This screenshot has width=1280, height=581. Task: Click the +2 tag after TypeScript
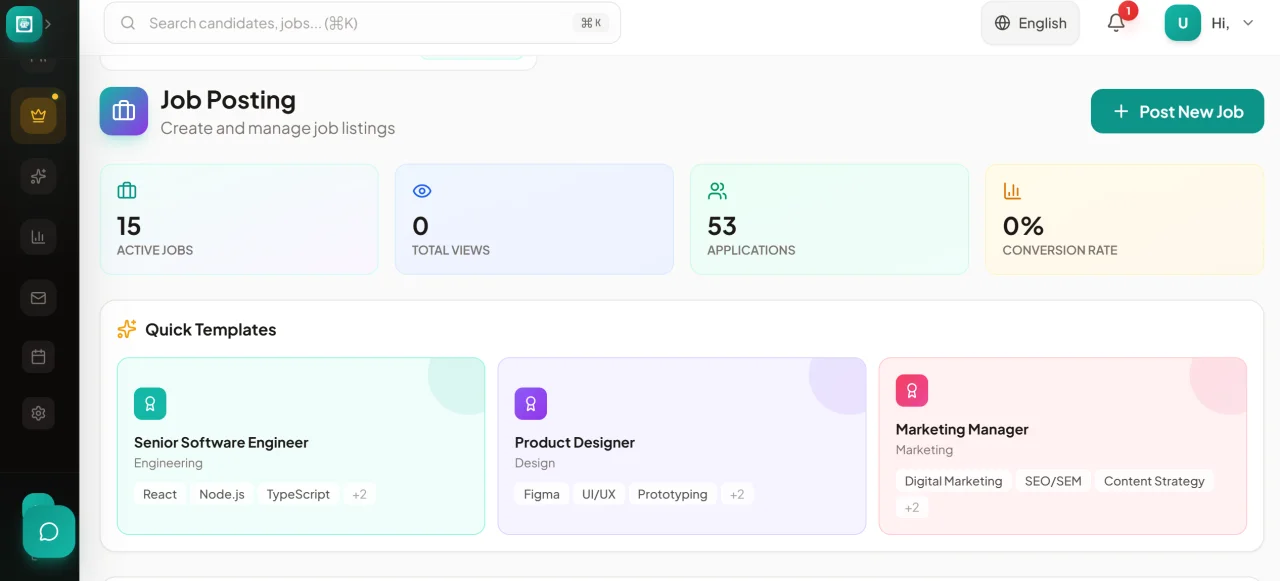(x=359, y=494)
